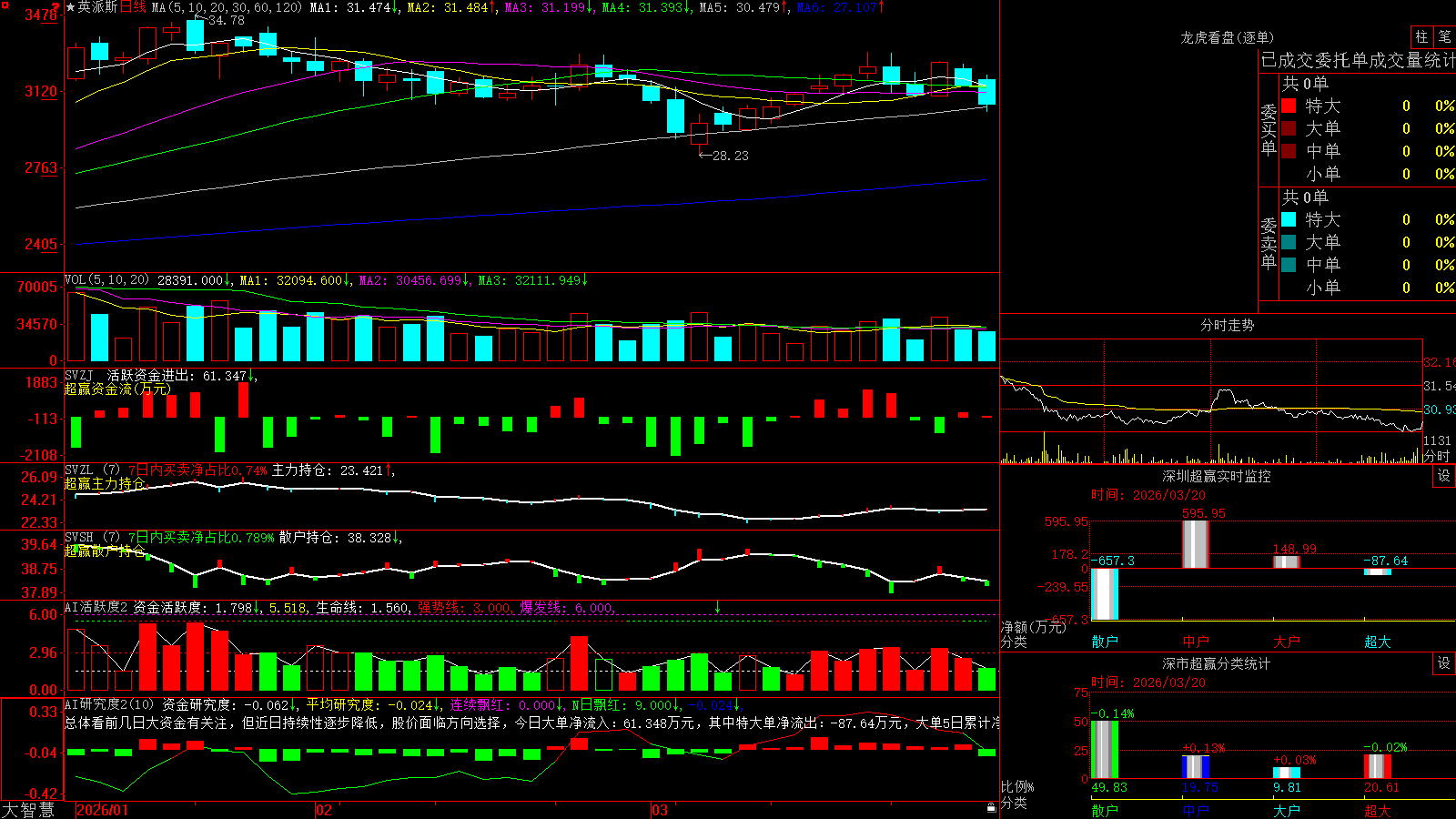Click the star icon before 英派斯
The height and width of the screenshot is (819, 1456).
click(71, 7)
